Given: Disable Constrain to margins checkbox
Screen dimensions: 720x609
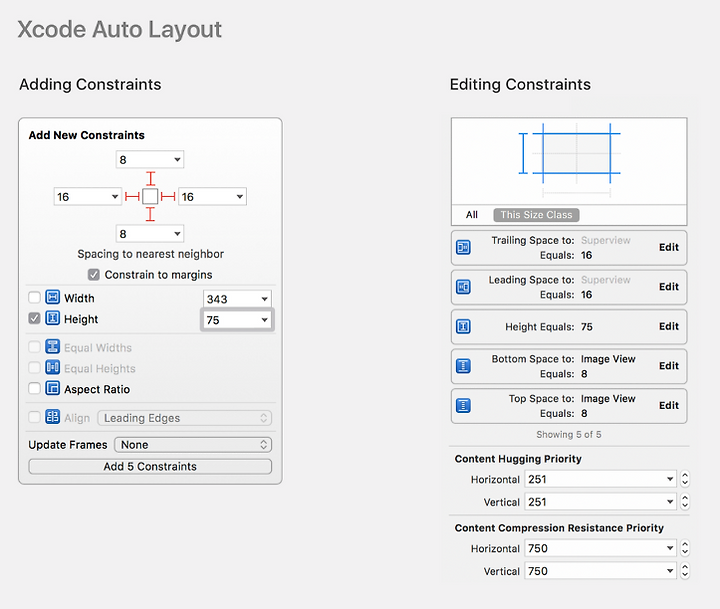Looking at the screenshot, I should tap(94, 275).
